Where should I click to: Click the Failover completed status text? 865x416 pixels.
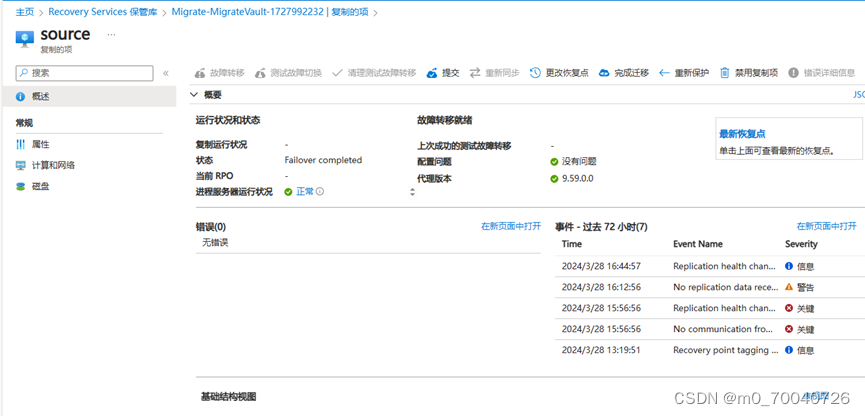coord(323,160)
